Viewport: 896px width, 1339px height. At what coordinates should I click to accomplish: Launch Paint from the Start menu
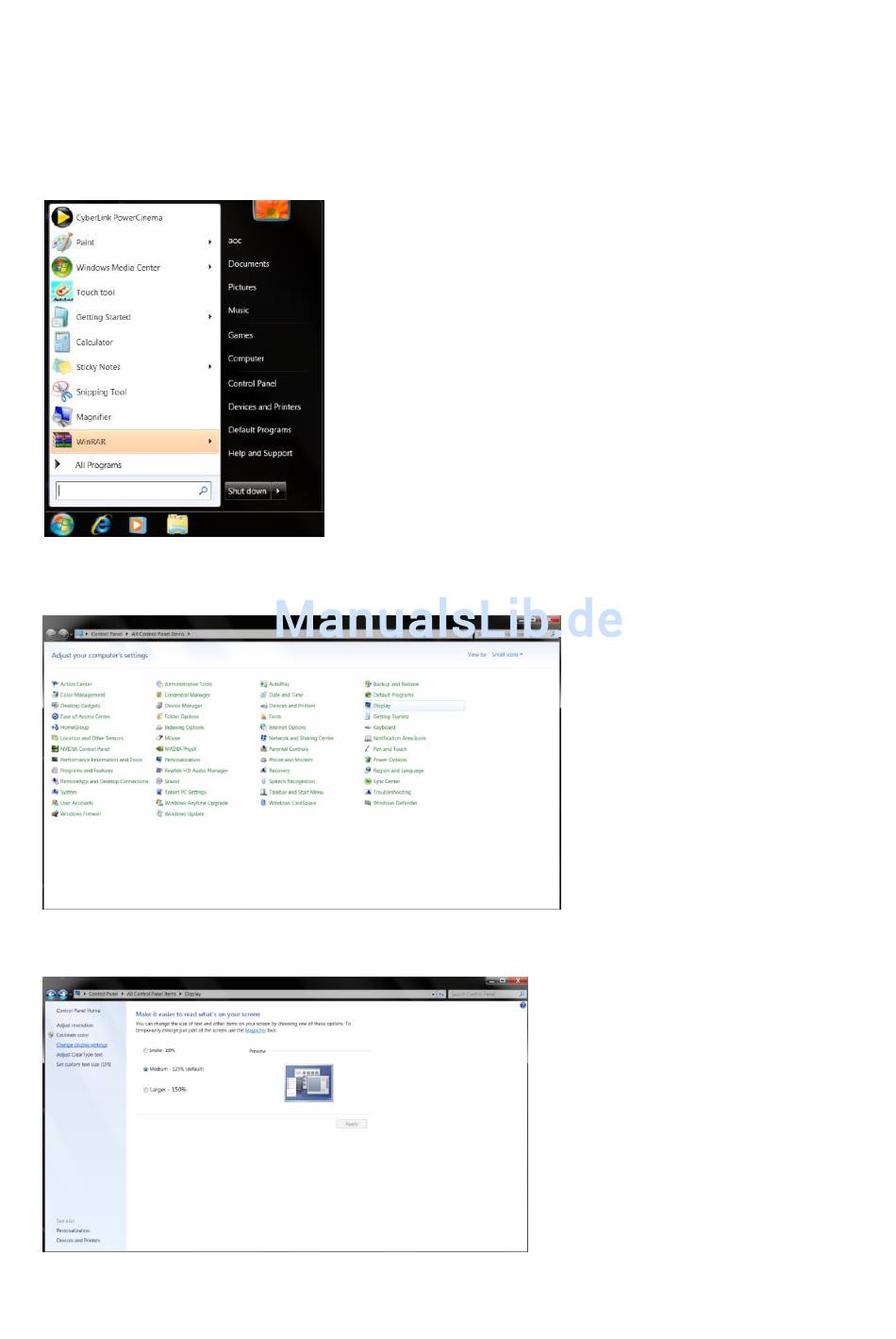coord(85,243)
